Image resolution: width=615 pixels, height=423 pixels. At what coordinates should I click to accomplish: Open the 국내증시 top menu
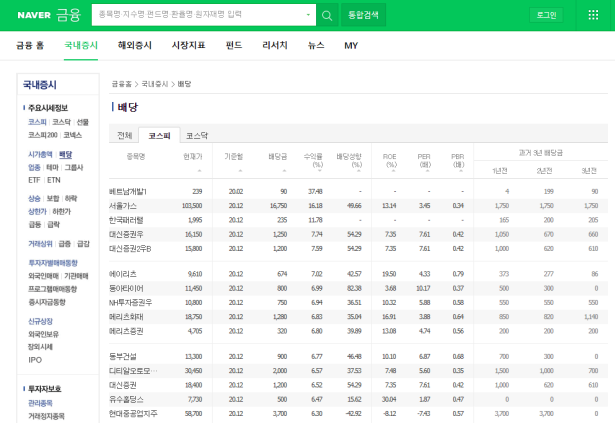(81, 46)
